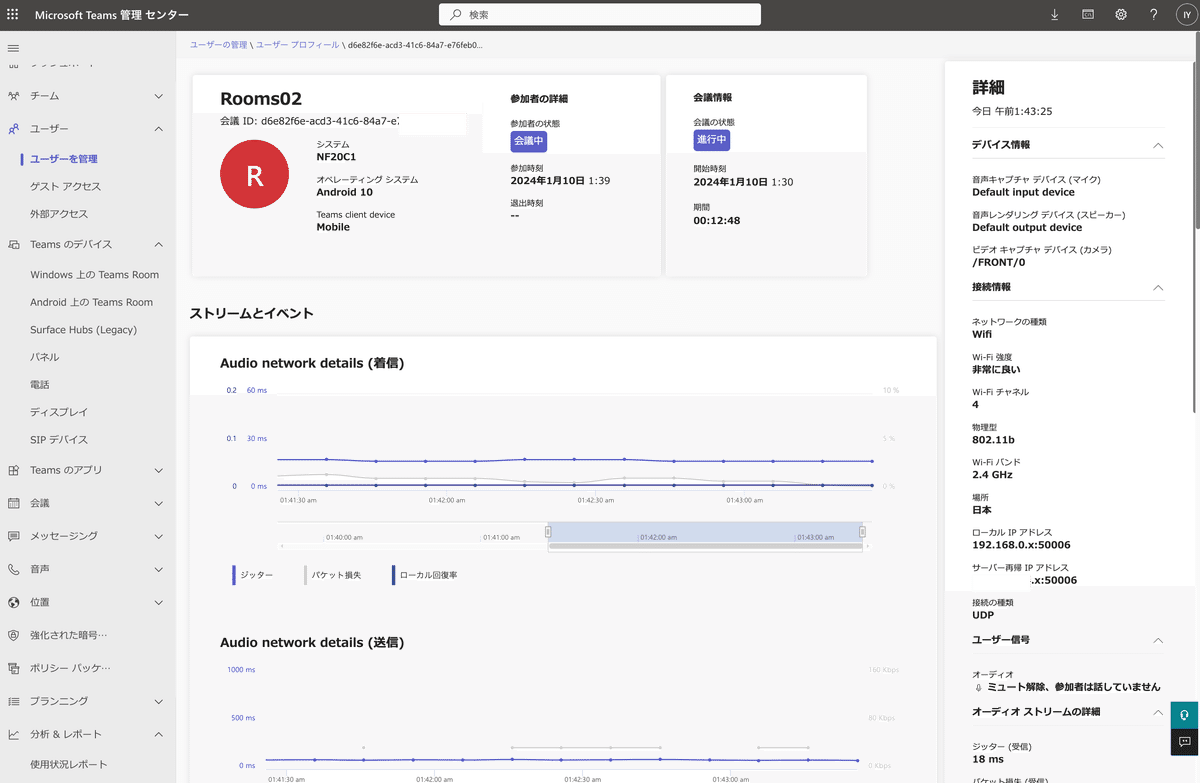Click the chart navigator left scroll arrow

click(x=282, y=546)
